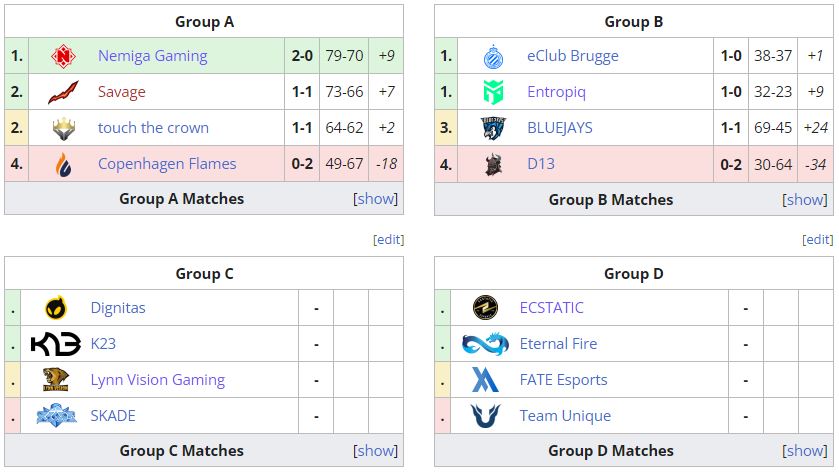Image resolution: width=839 pixels, height=472 pixels.
Task: Click the Savage team logo icon
Action: pos(64,92)
